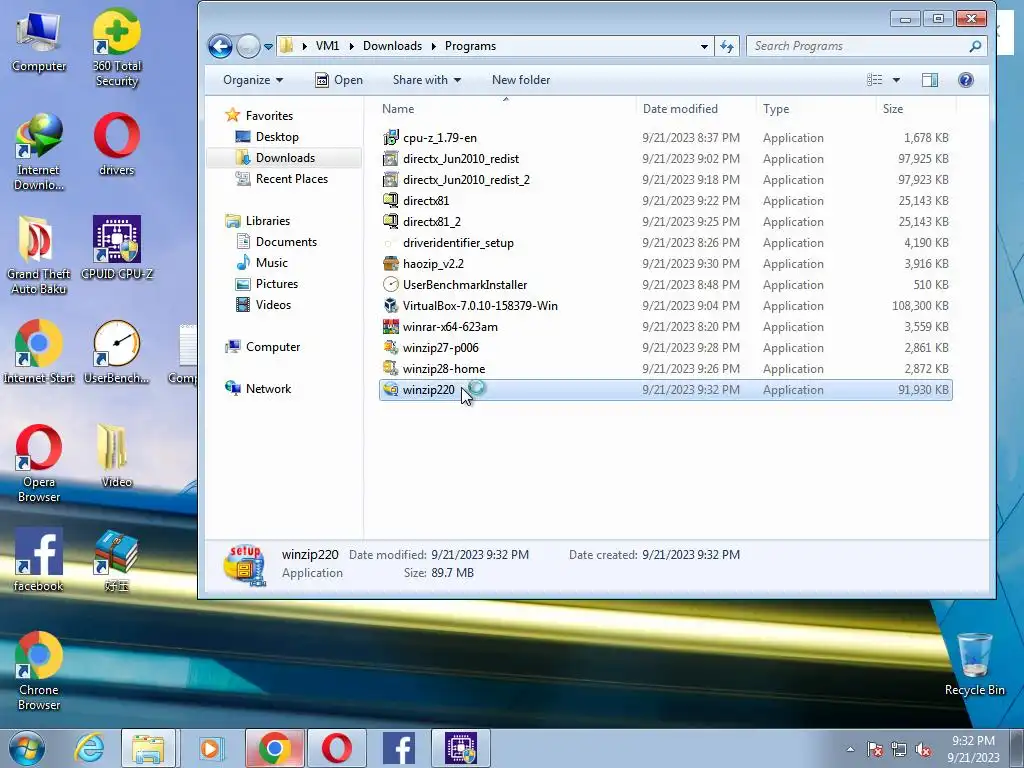Open the Windows Start button
The image size is (1024, 768).
pyautogui.click(x=27, y=748)
